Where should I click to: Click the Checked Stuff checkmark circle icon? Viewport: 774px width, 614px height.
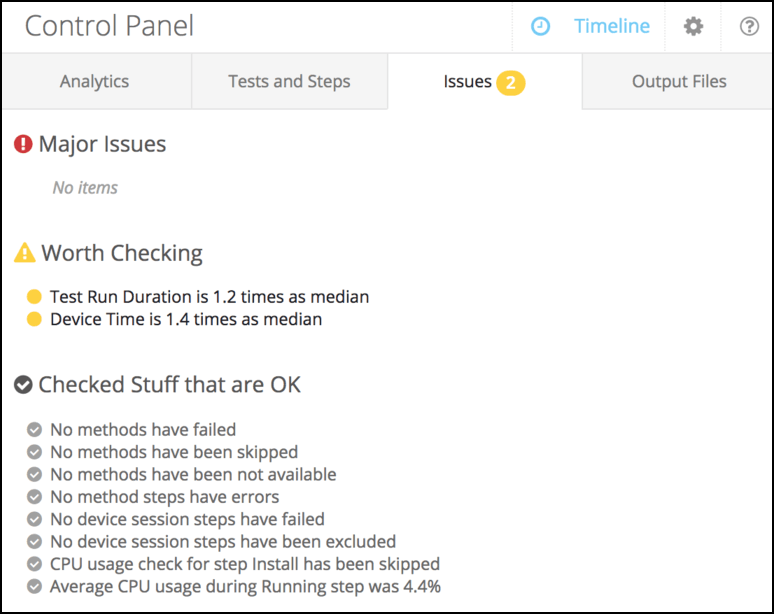pos(23,385)
